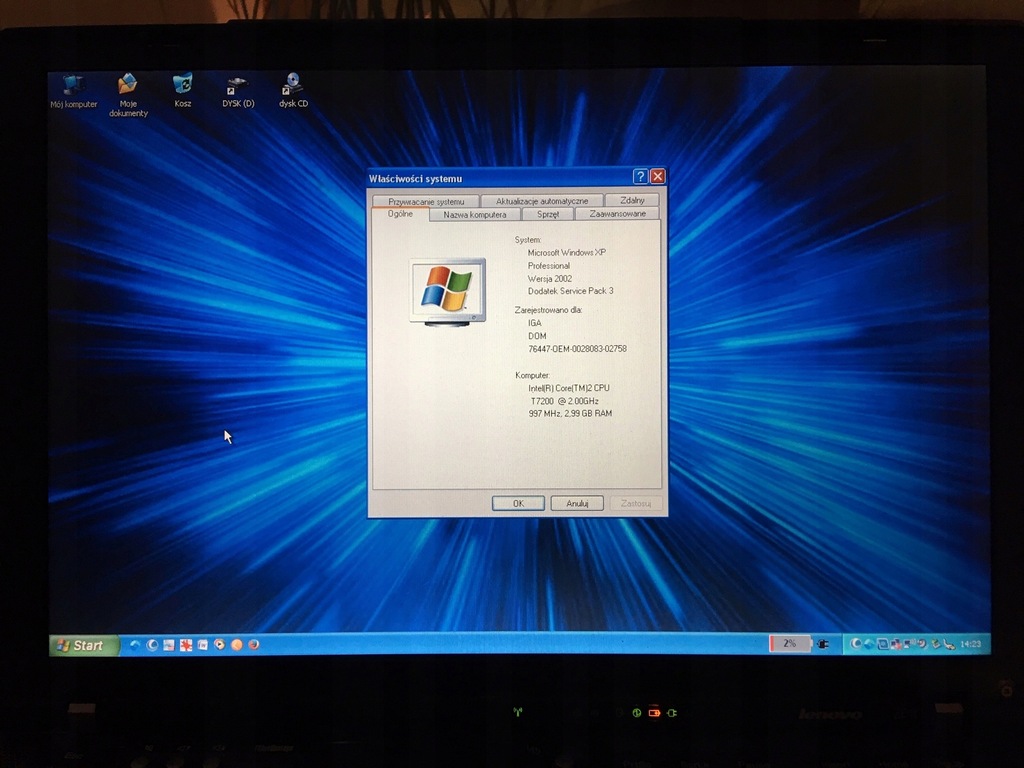Screen dimensions: 1024x768
Task: Click the blue arrow quick launch icon
Action: pos(135,645)
